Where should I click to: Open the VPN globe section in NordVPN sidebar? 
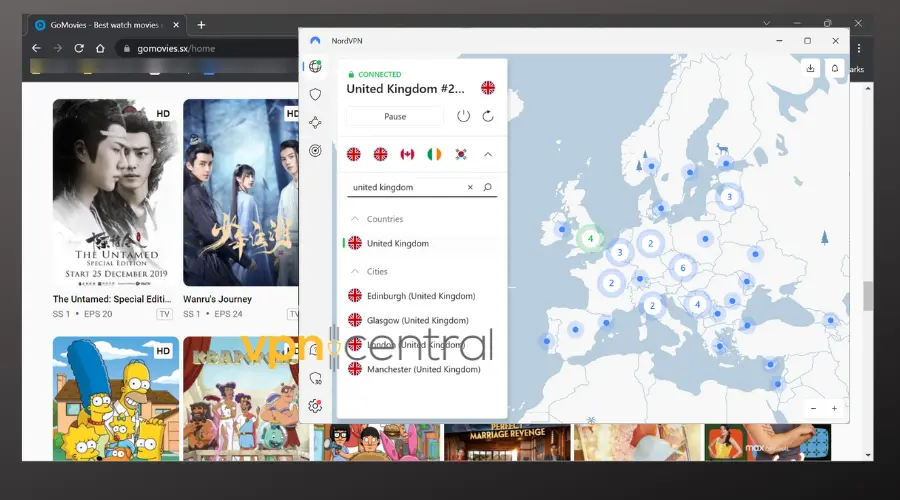315,66
